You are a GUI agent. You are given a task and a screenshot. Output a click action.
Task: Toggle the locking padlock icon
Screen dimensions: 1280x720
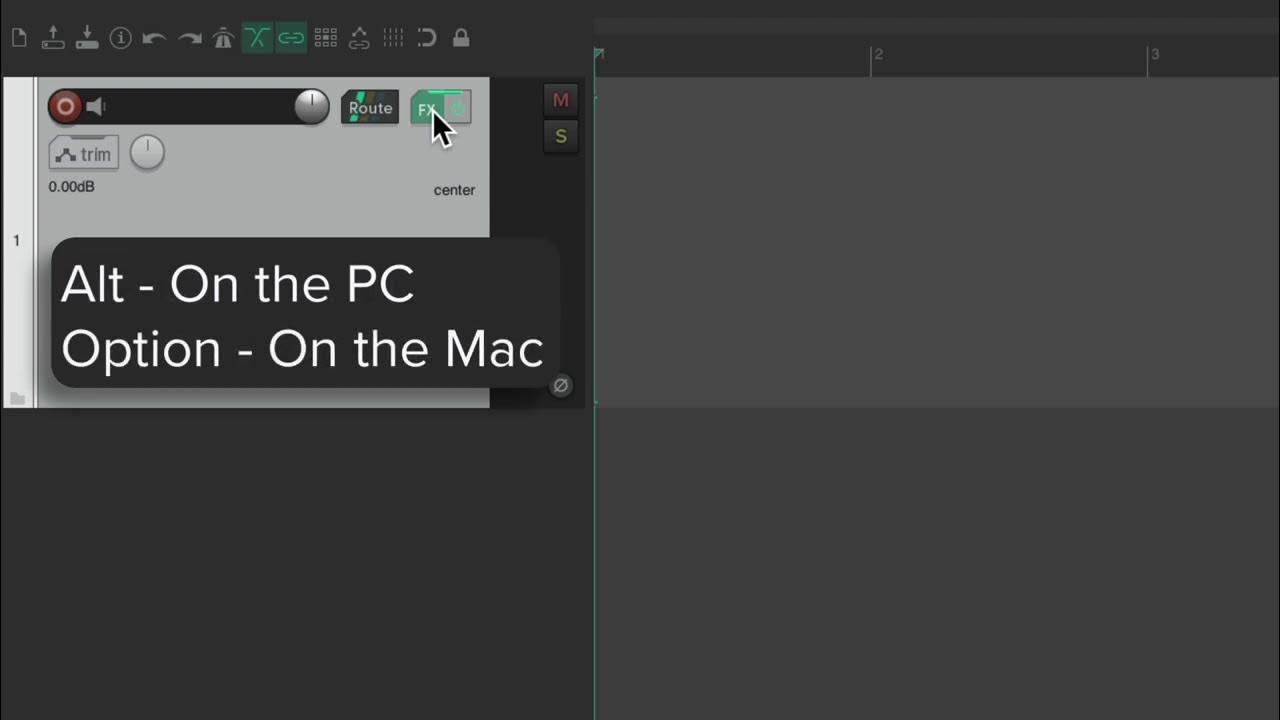pos(461,38)
